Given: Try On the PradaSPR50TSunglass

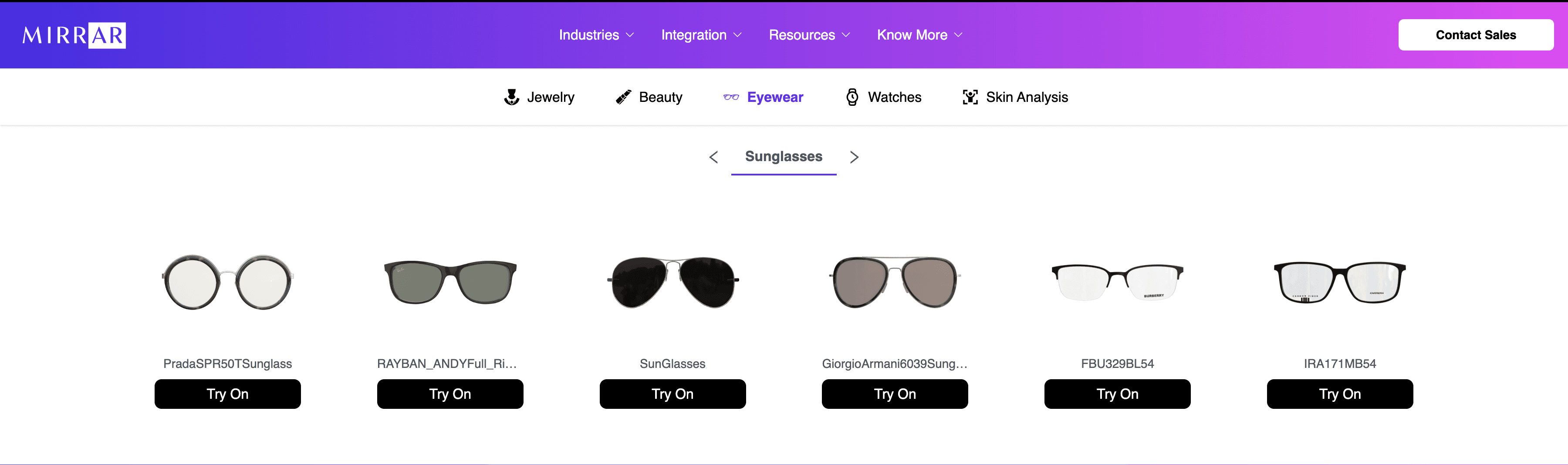Looking at the screenshot, I should coord(228,394).
